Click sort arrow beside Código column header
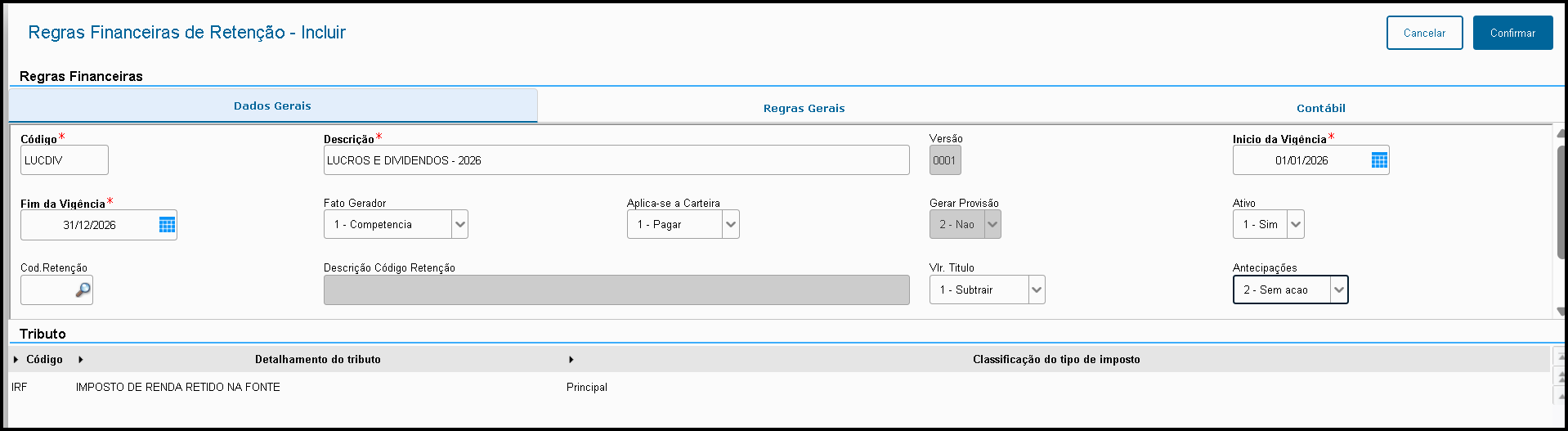This screenshot has width=1568, height=431. tap(16, 360)
